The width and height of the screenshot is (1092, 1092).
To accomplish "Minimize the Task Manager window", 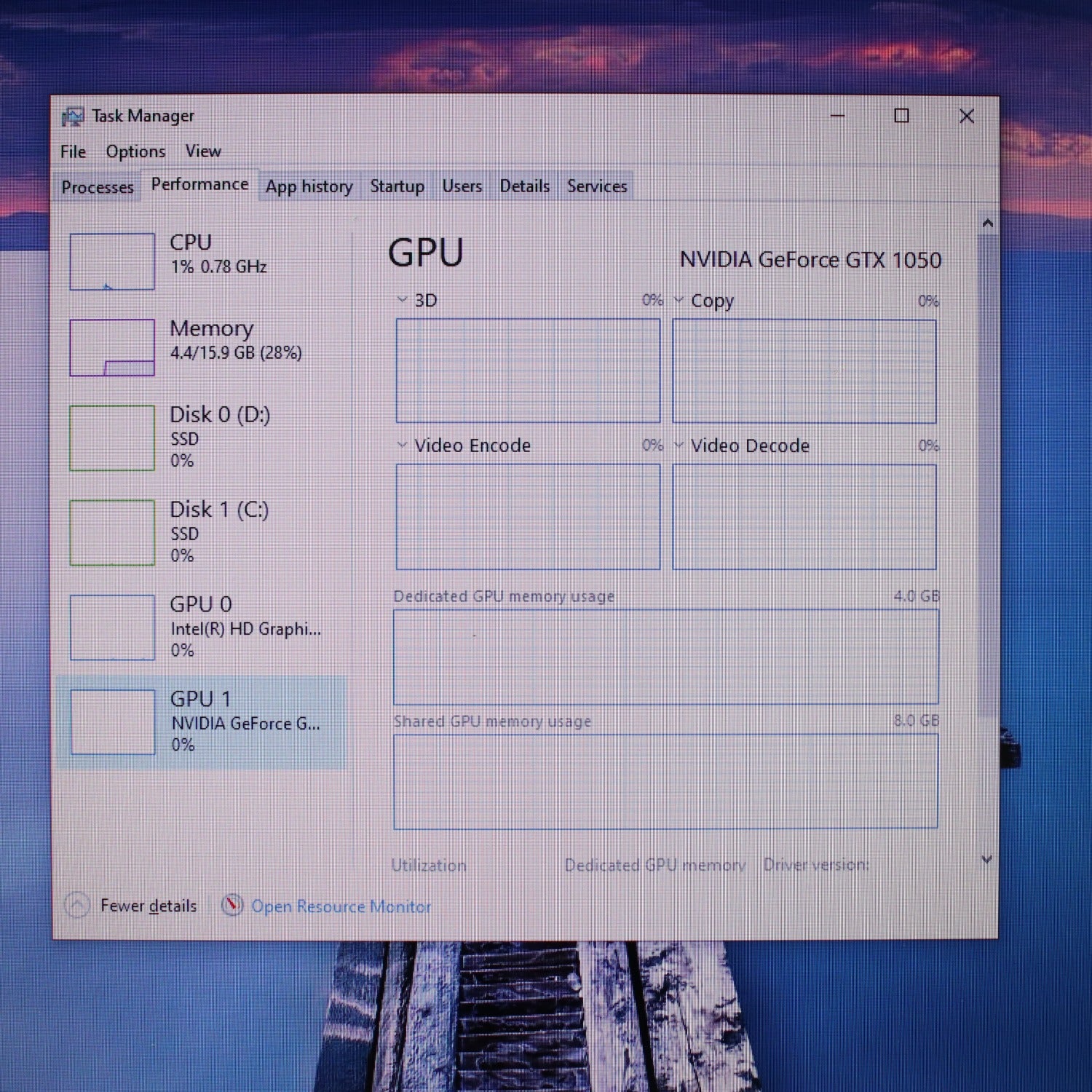I will click(838, 116).
